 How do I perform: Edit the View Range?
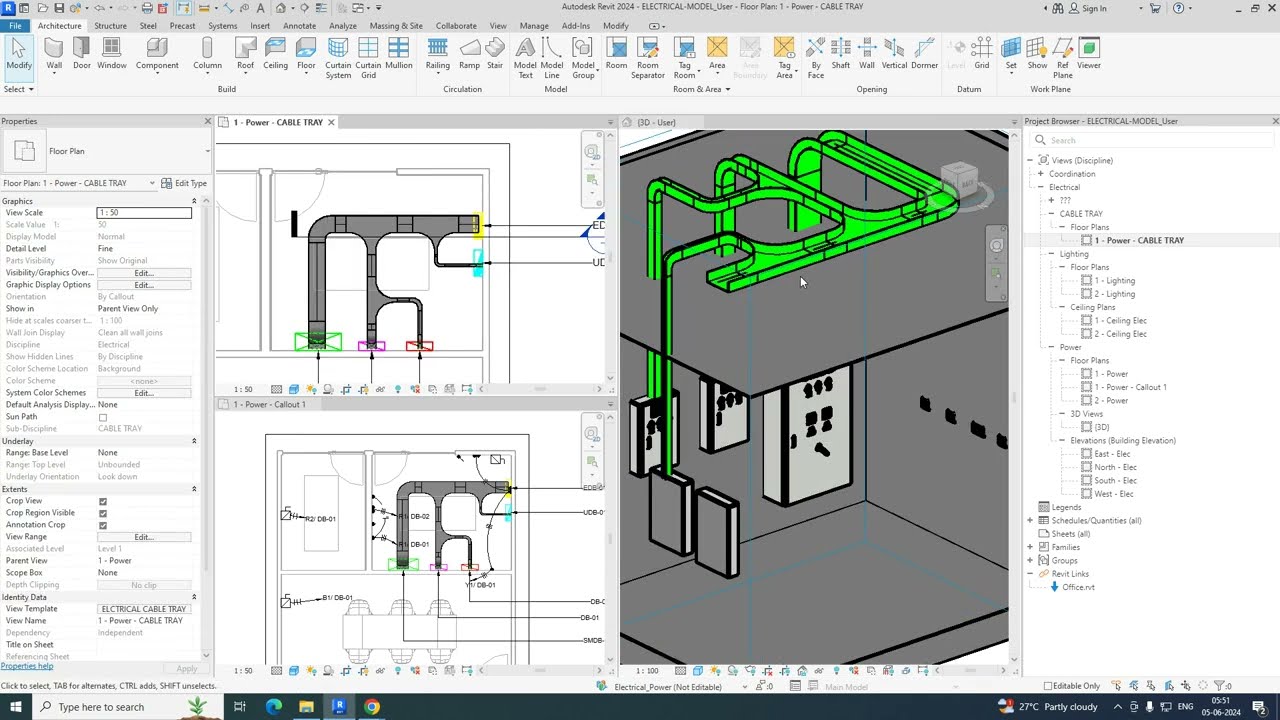(x=144, y=537)
